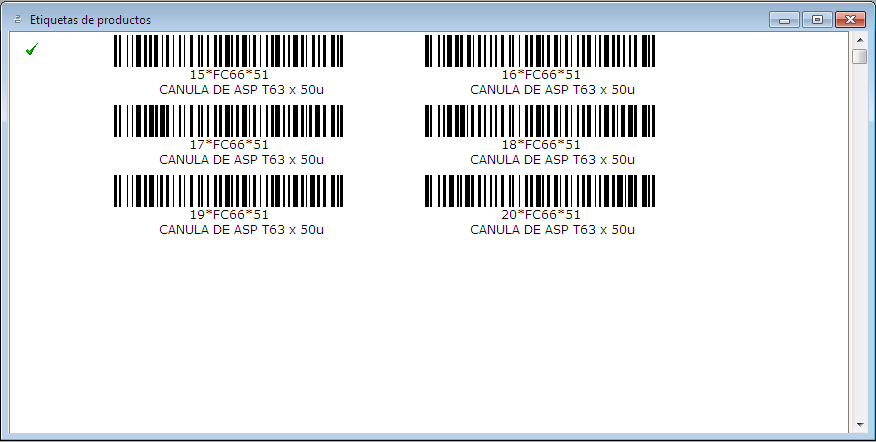
Task: Click the Etiquetas de productos title text
Action: tap(90, 19)
